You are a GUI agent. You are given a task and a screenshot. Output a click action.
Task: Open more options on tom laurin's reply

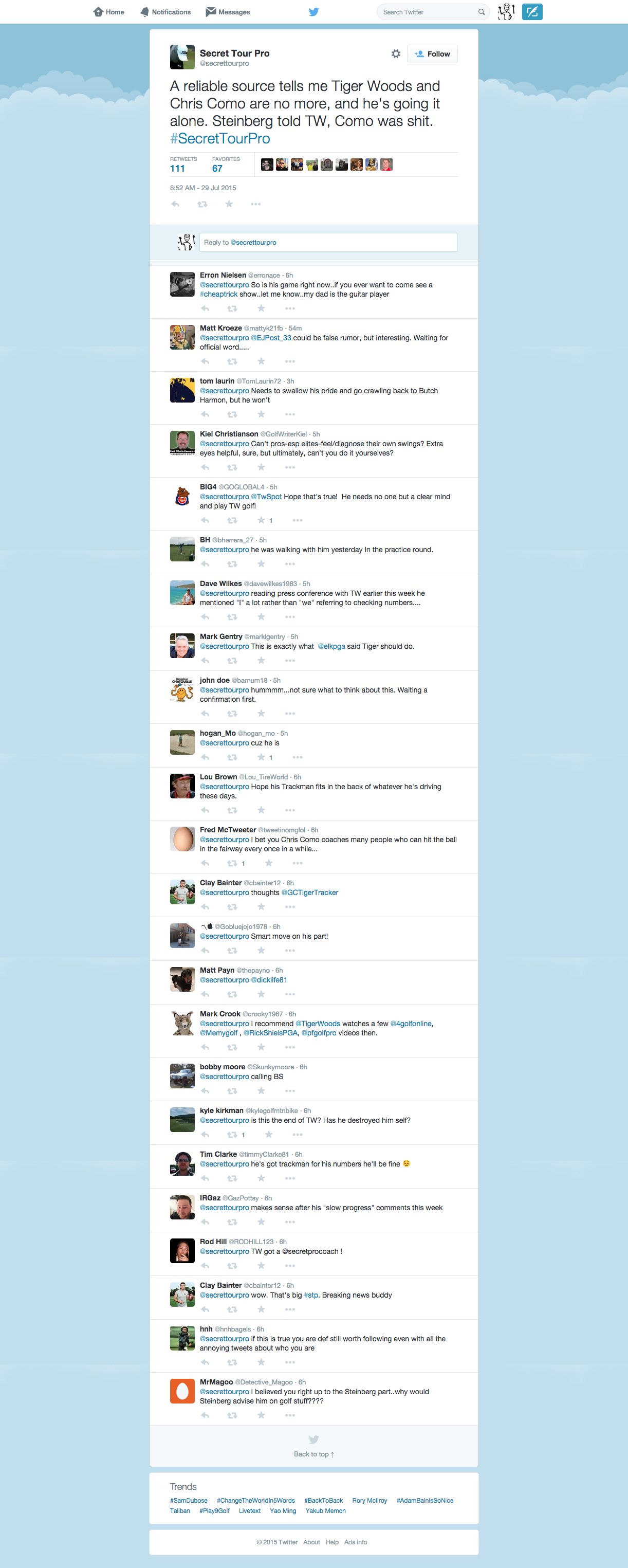pos(290,414)
